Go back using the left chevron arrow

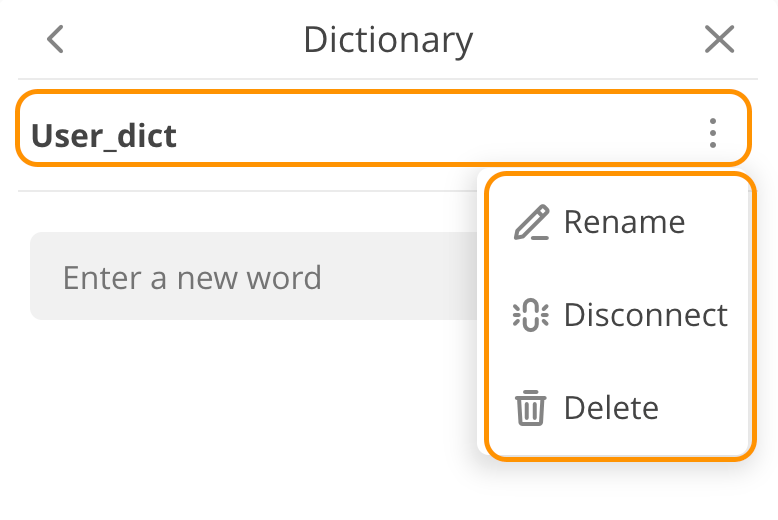point(55,39)
